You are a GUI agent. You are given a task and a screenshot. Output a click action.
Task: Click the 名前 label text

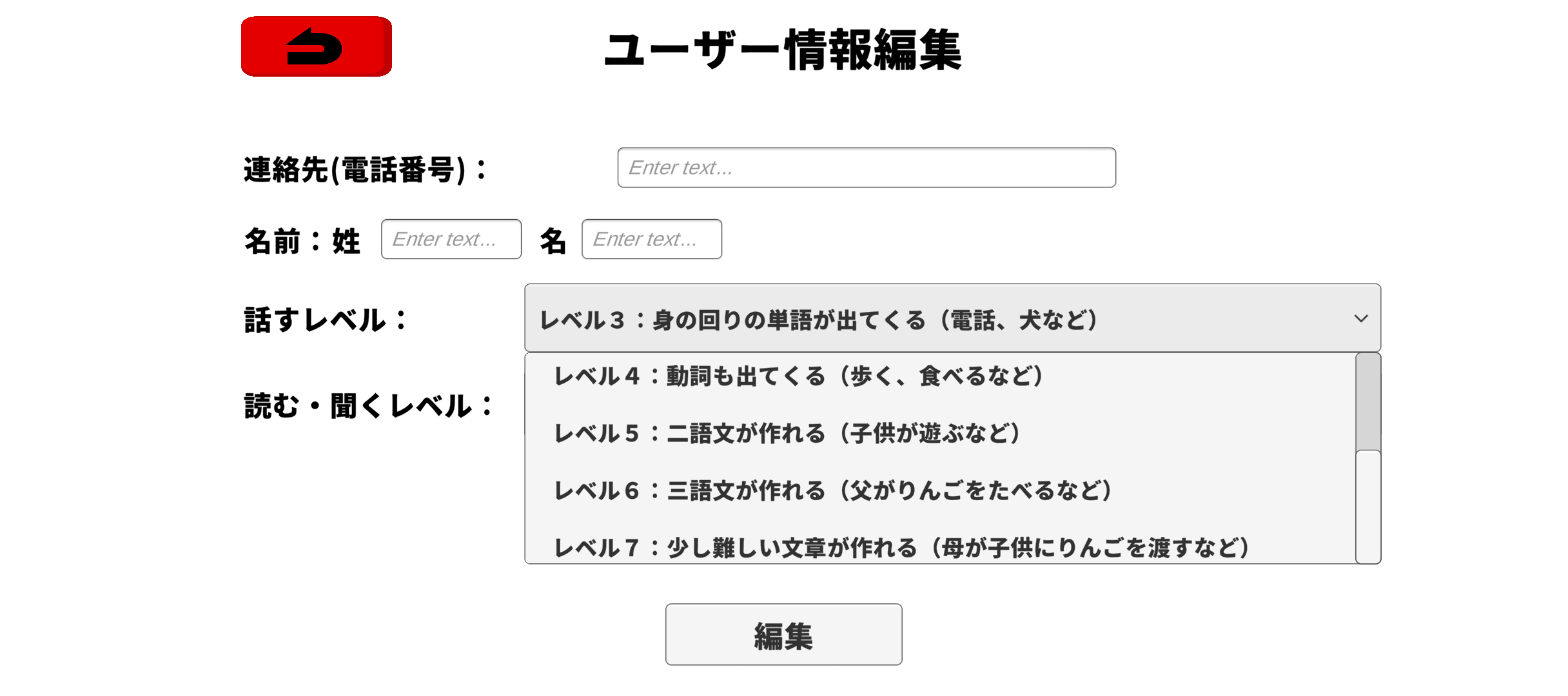coord(272,241)
